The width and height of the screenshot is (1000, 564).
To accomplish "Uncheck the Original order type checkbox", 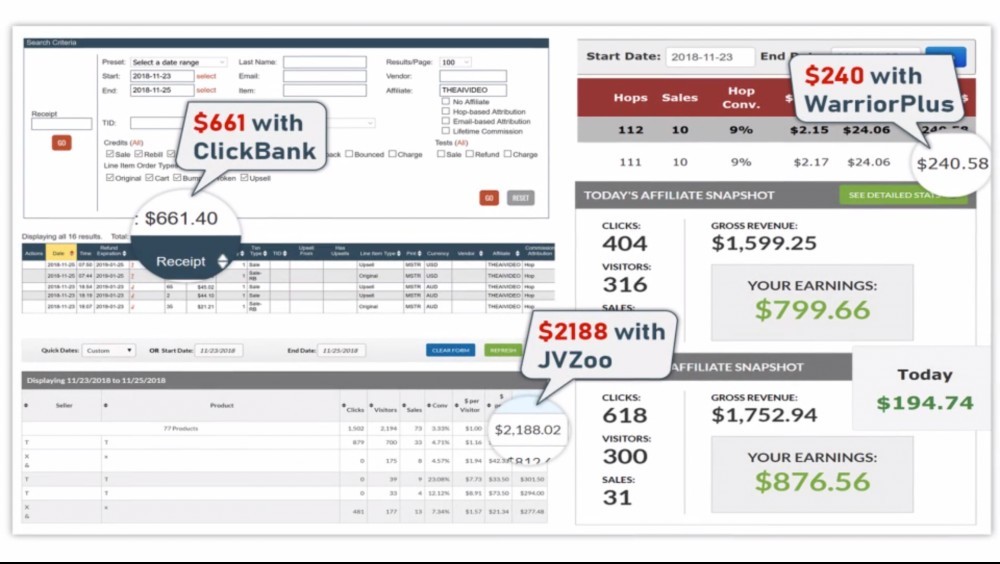I will 110,177.
